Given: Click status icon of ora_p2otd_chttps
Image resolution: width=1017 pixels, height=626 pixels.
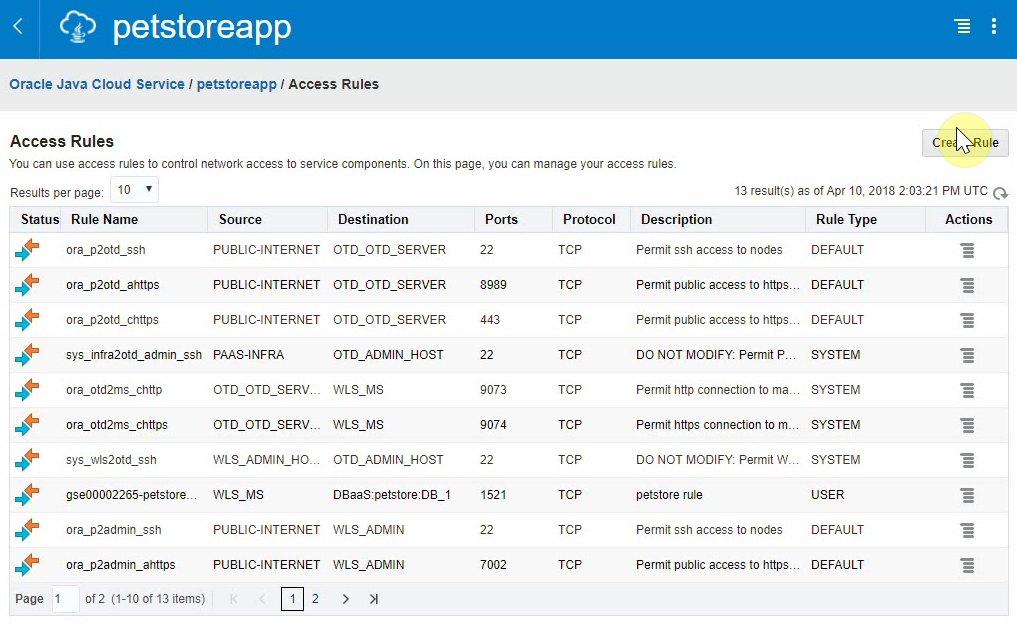Looking at the screenshot, I should (x=27, y=320).
